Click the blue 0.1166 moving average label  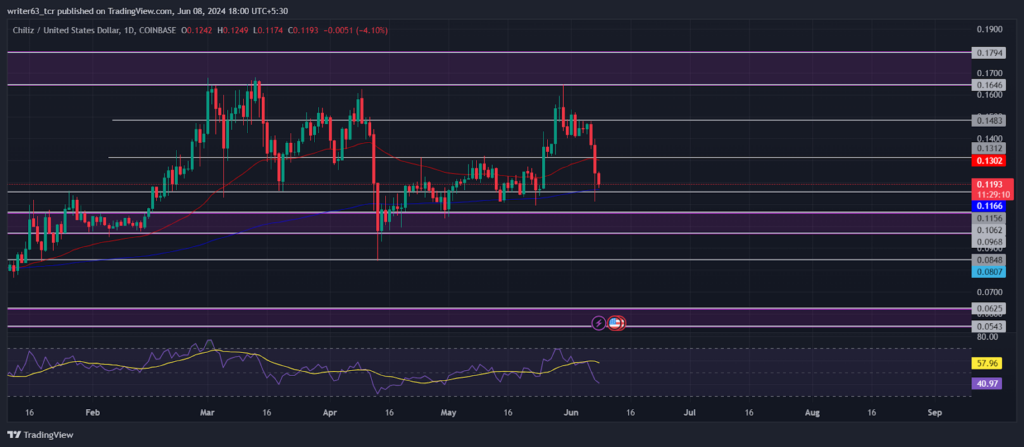(x=987, y=206)
